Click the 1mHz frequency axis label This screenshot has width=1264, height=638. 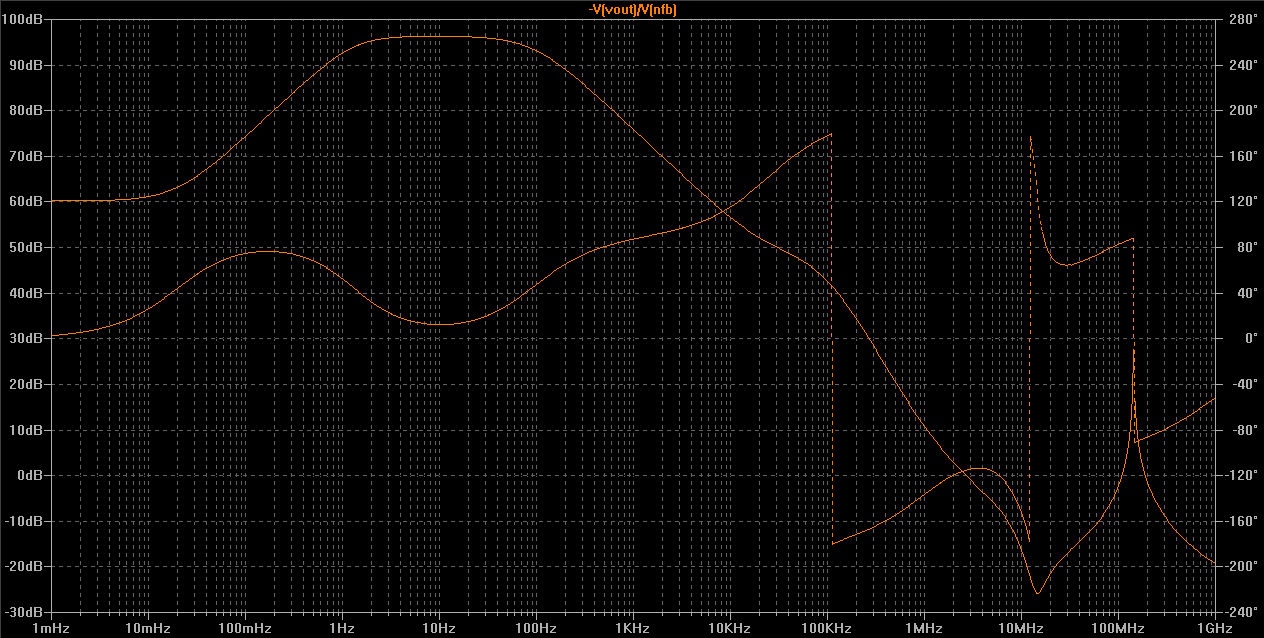pyautogui.click(x=51, y=628)
